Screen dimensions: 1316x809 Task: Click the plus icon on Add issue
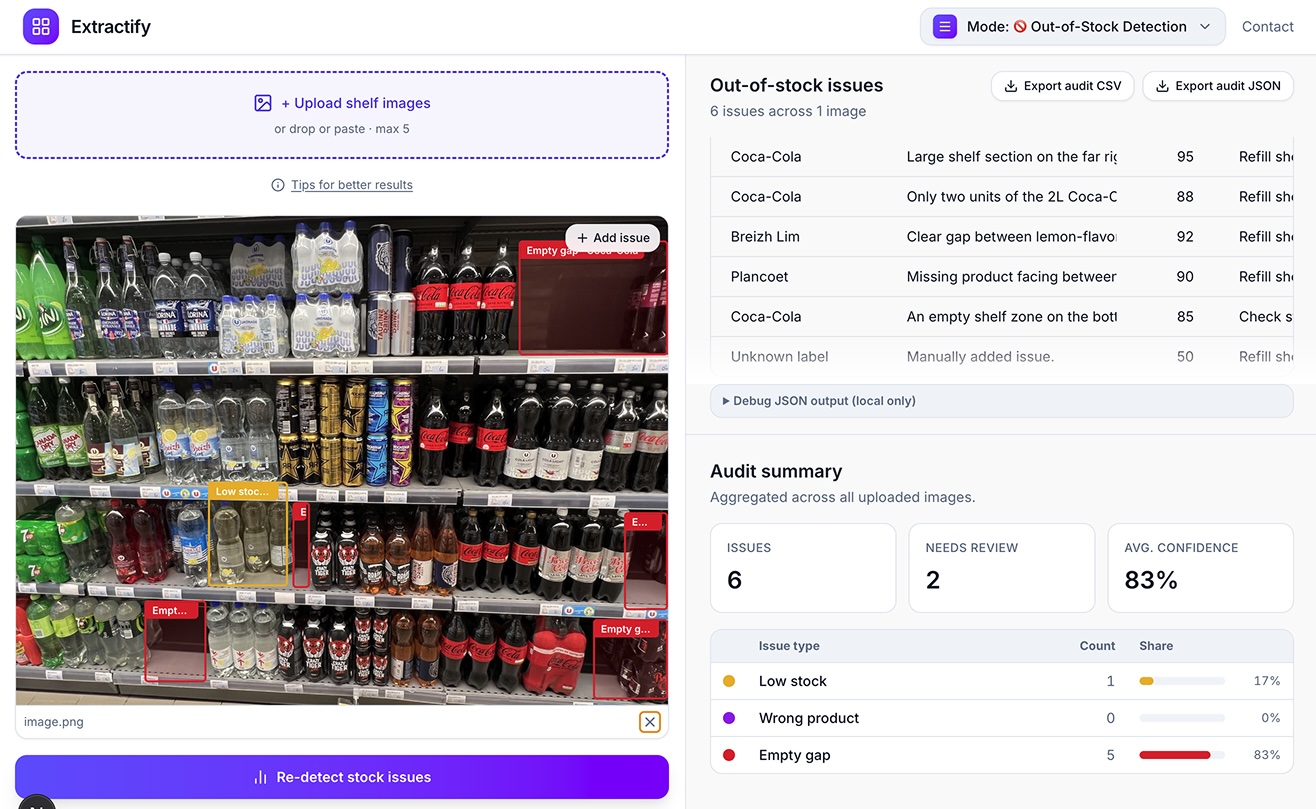pos(582,238)
